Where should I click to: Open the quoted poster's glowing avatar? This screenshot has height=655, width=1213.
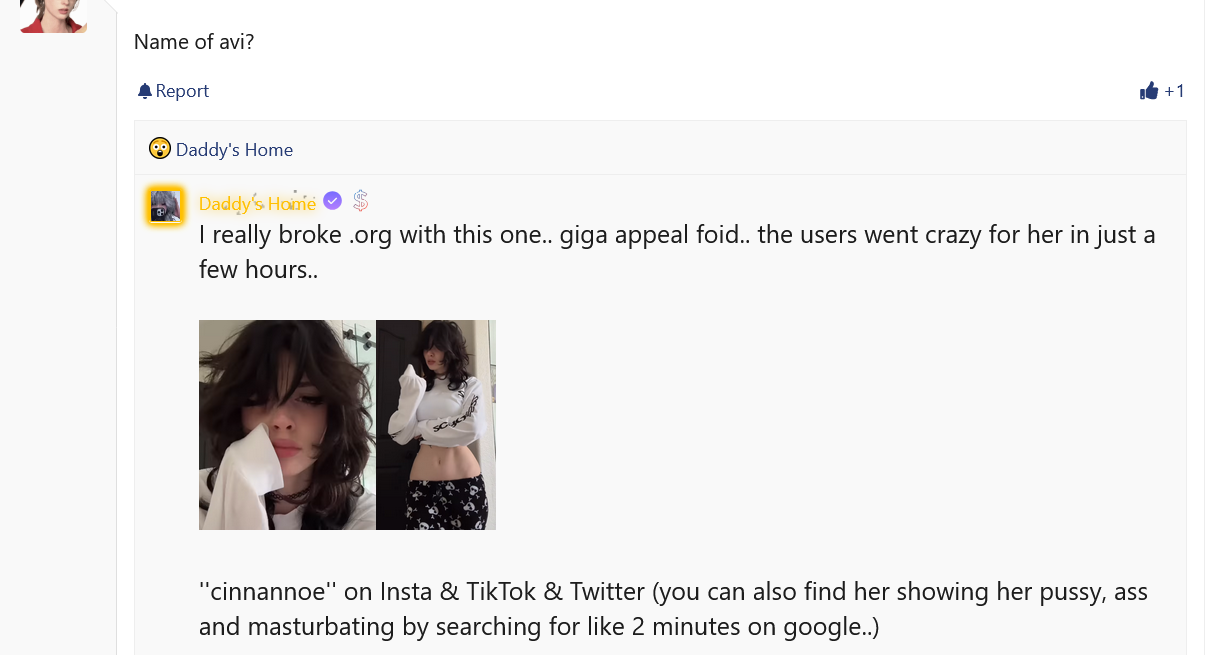[165, 206]
